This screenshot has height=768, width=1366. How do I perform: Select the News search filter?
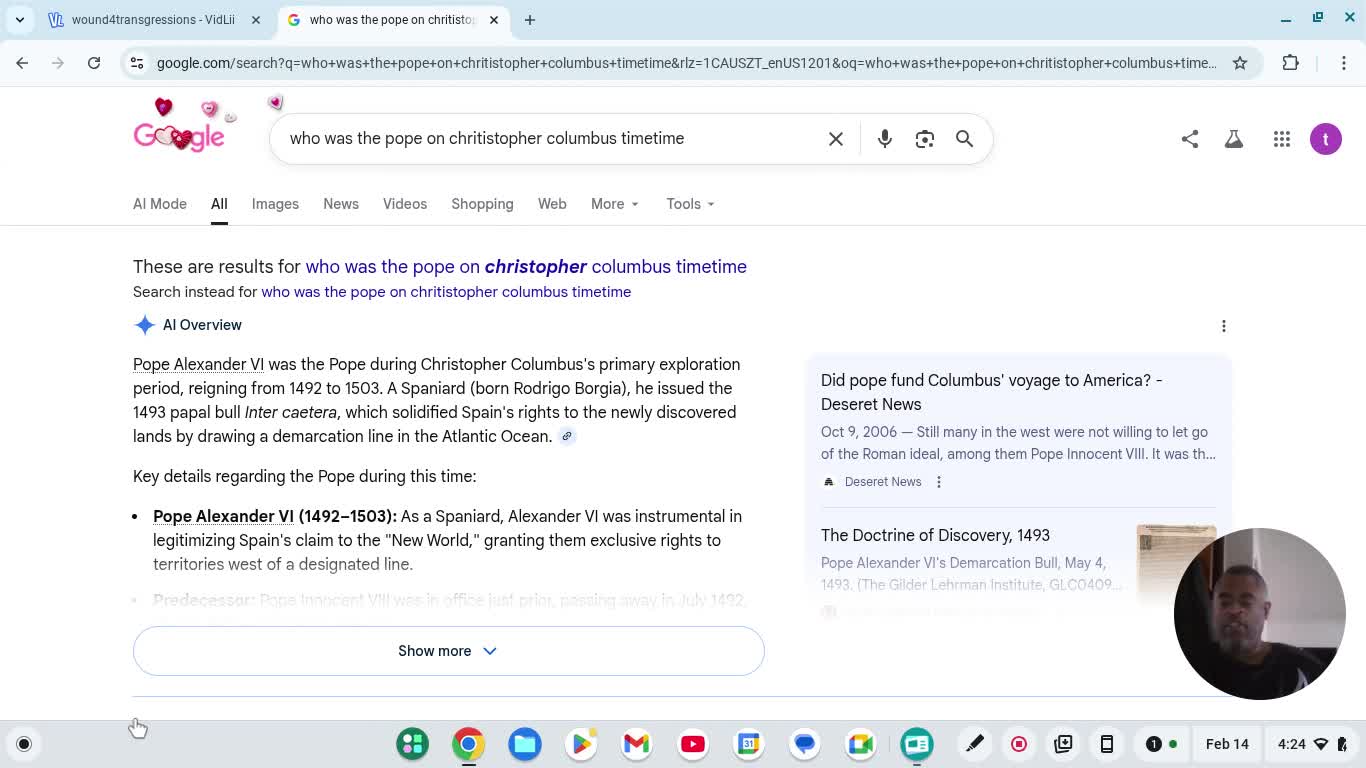point(340,204)
